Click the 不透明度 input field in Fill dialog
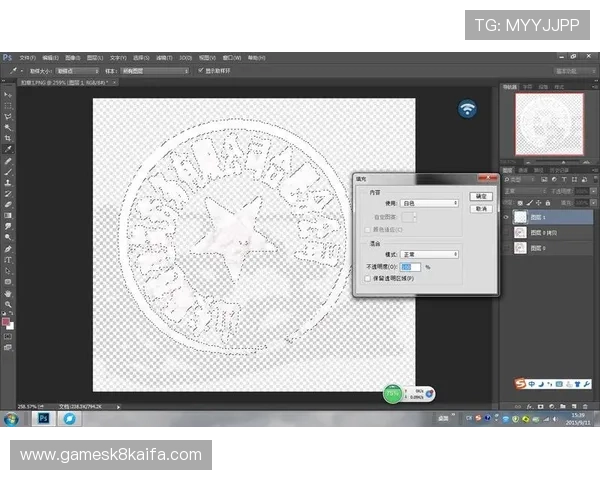The width and height of the screenshot is (600, 480). click(x=411, y=267)
